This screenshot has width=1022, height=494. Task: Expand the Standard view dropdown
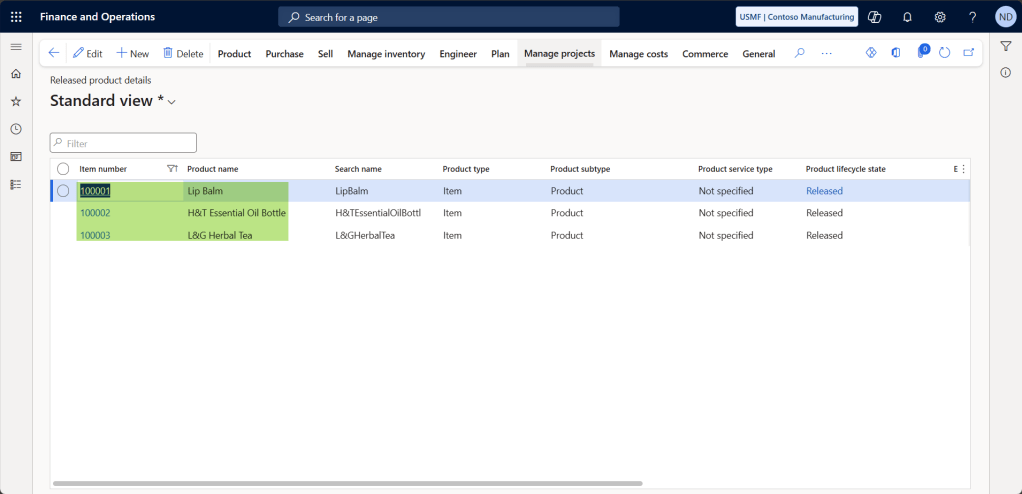tap(171, 102)
